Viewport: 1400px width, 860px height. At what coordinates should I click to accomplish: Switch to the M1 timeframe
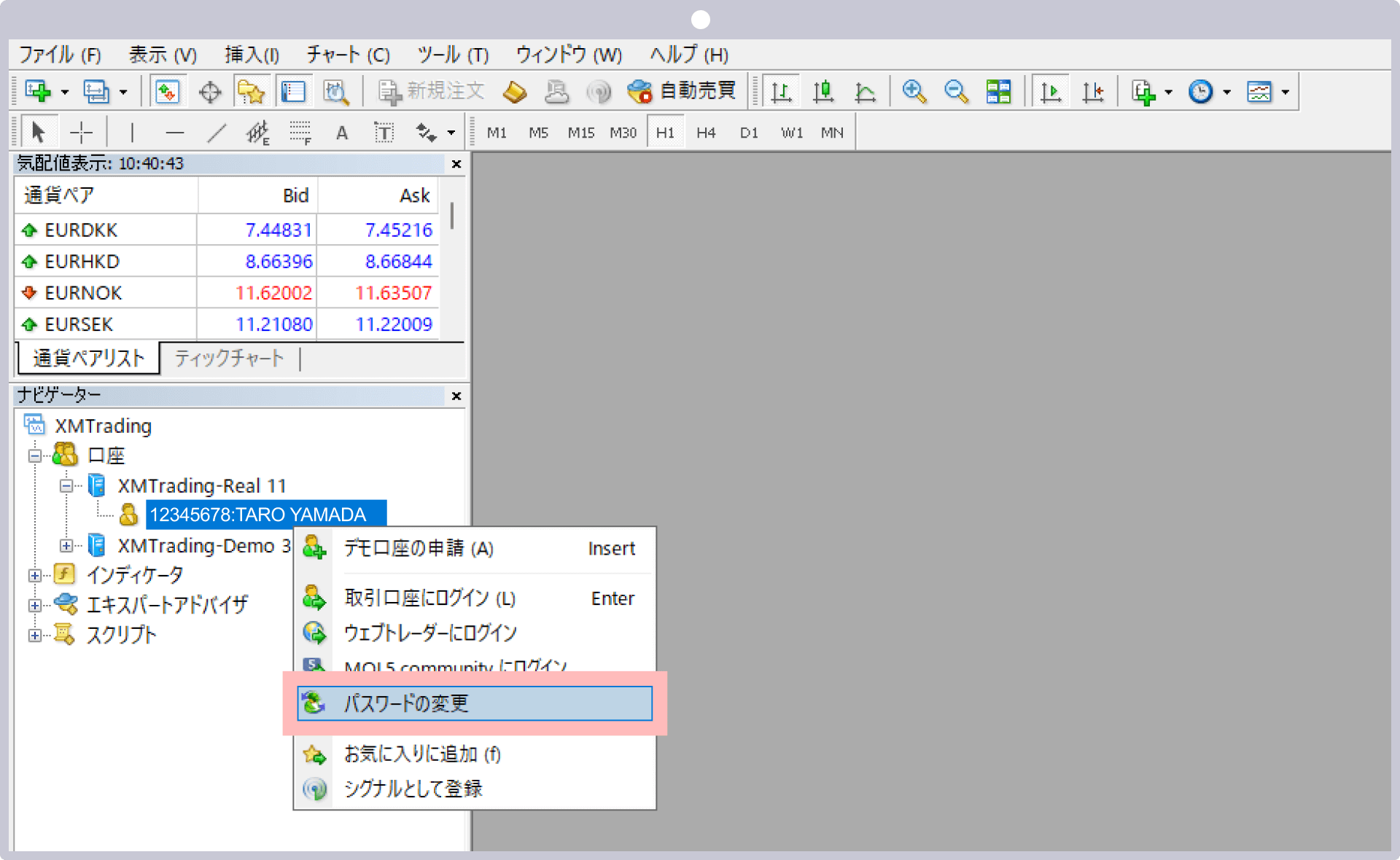click(497, 133)
